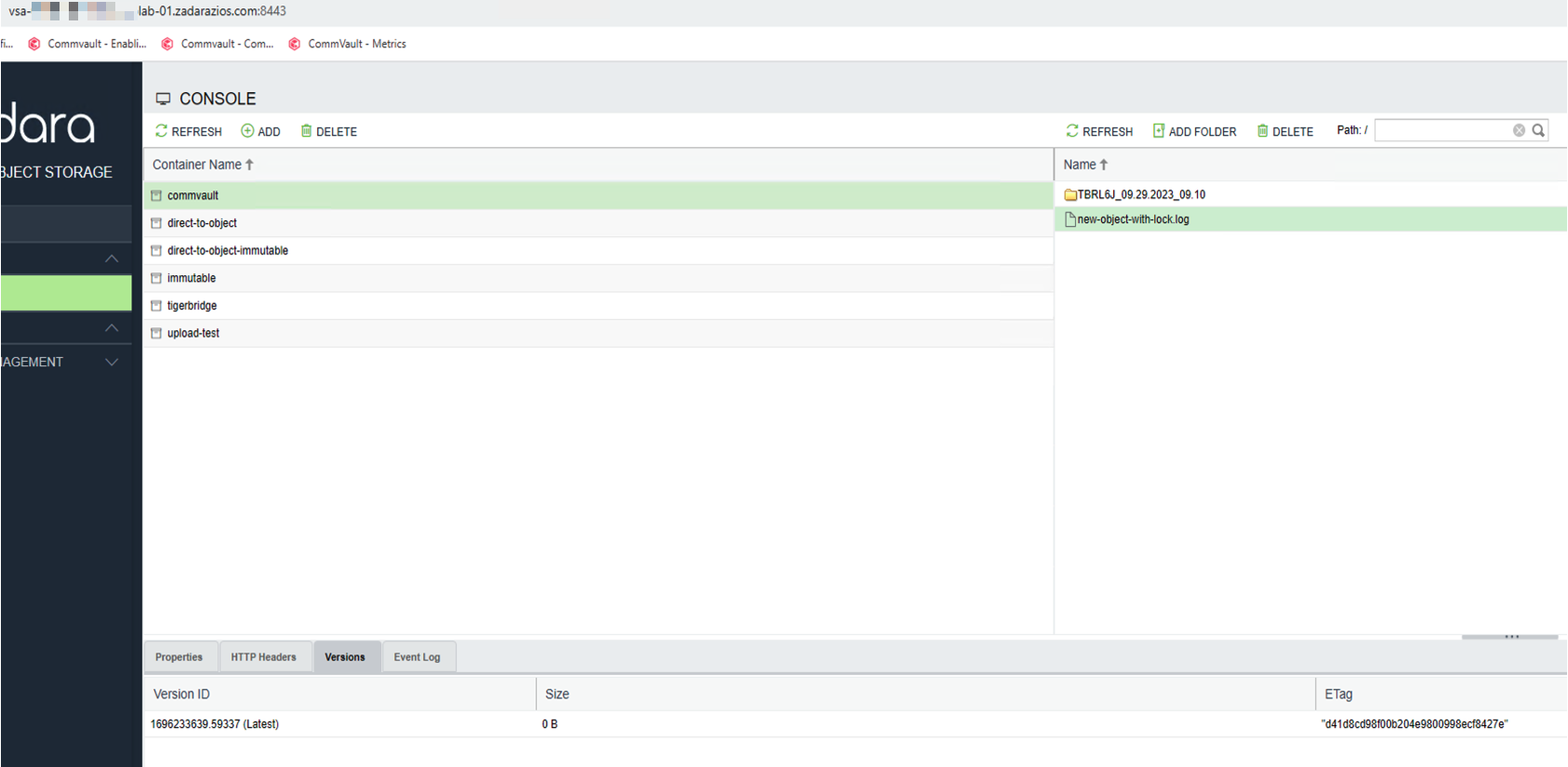
Task: Click the Add container plus icon
Action: tap(247, 131)
